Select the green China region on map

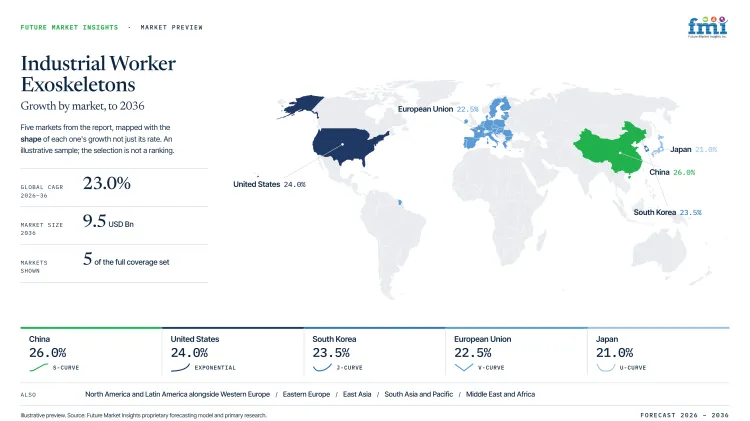point(612,148)
